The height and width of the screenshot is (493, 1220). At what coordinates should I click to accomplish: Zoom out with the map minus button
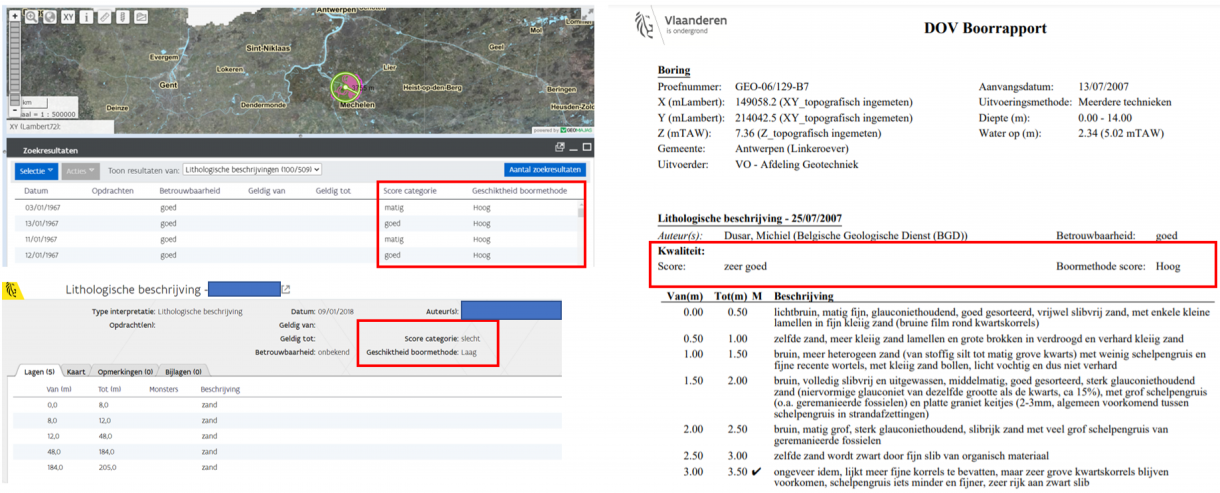[15, 109]
